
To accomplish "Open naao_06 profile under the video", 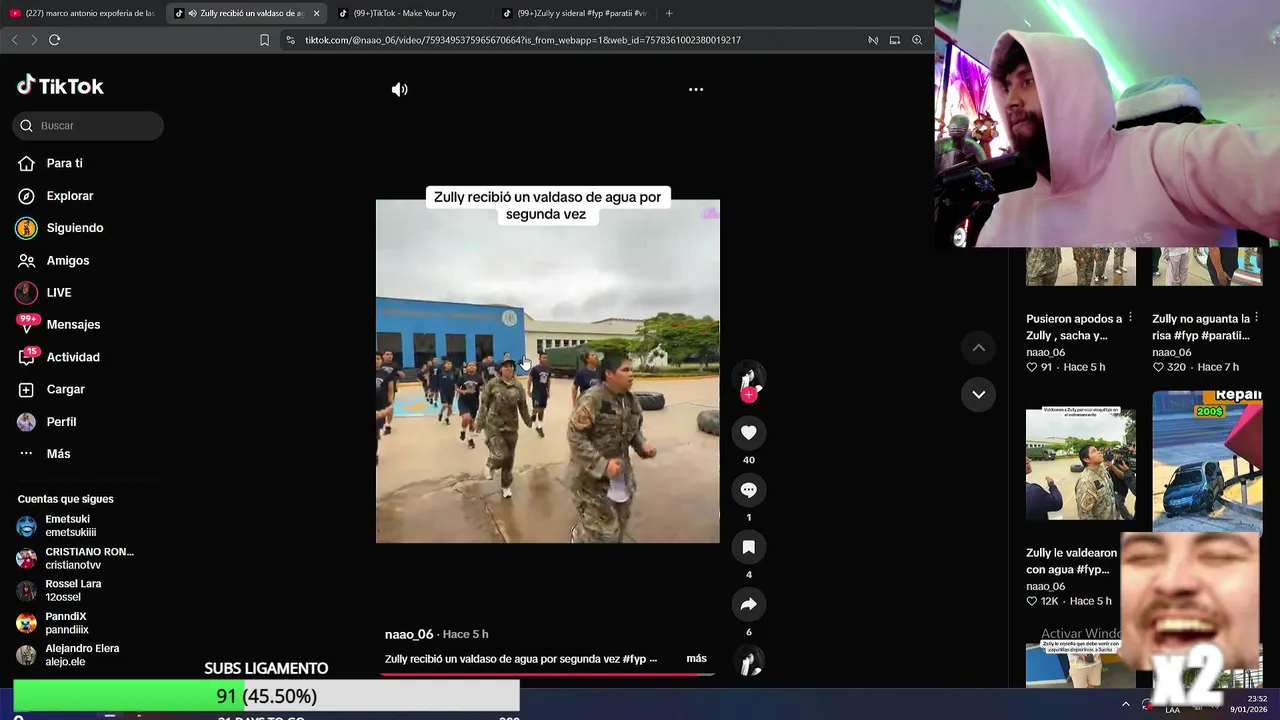I will 409,634.
